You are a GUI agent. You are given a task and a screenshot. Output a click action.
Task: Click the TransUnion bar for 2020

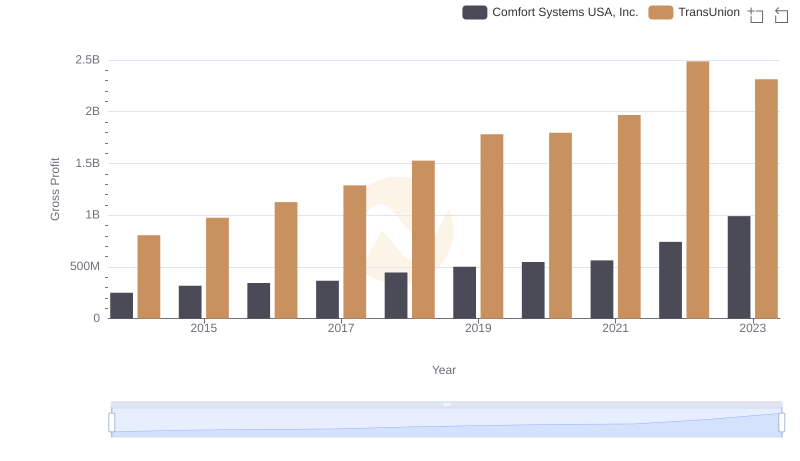(x=560, y=225)
